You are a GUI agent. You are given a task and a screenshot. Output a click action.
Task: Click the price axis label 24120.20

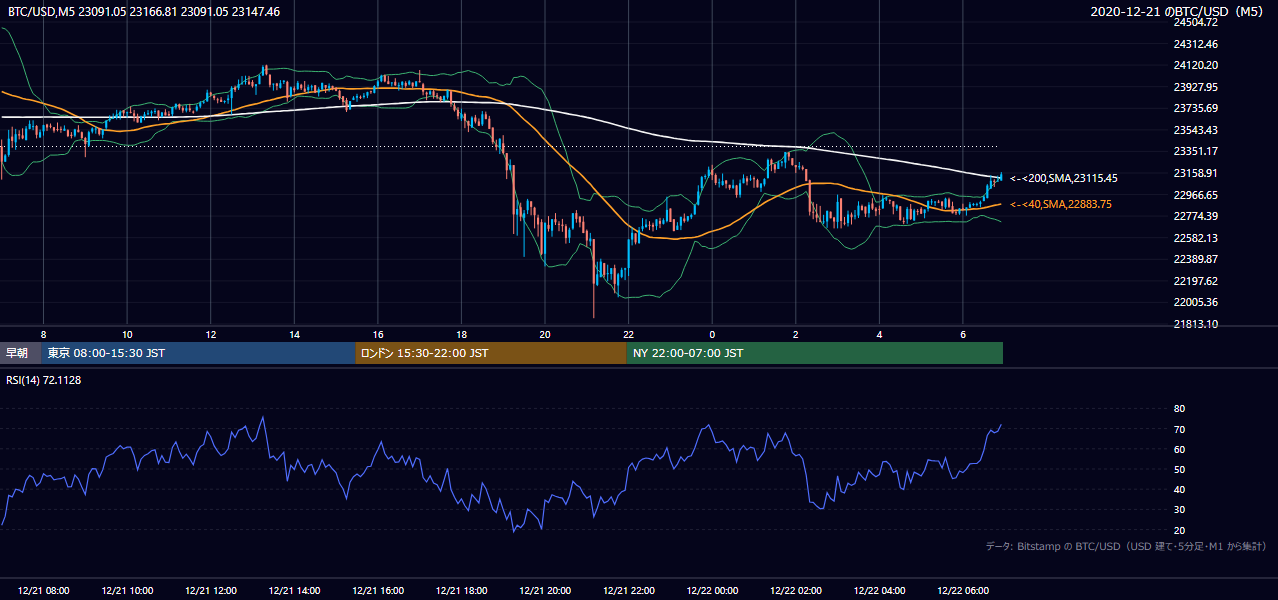(1195, 65)
